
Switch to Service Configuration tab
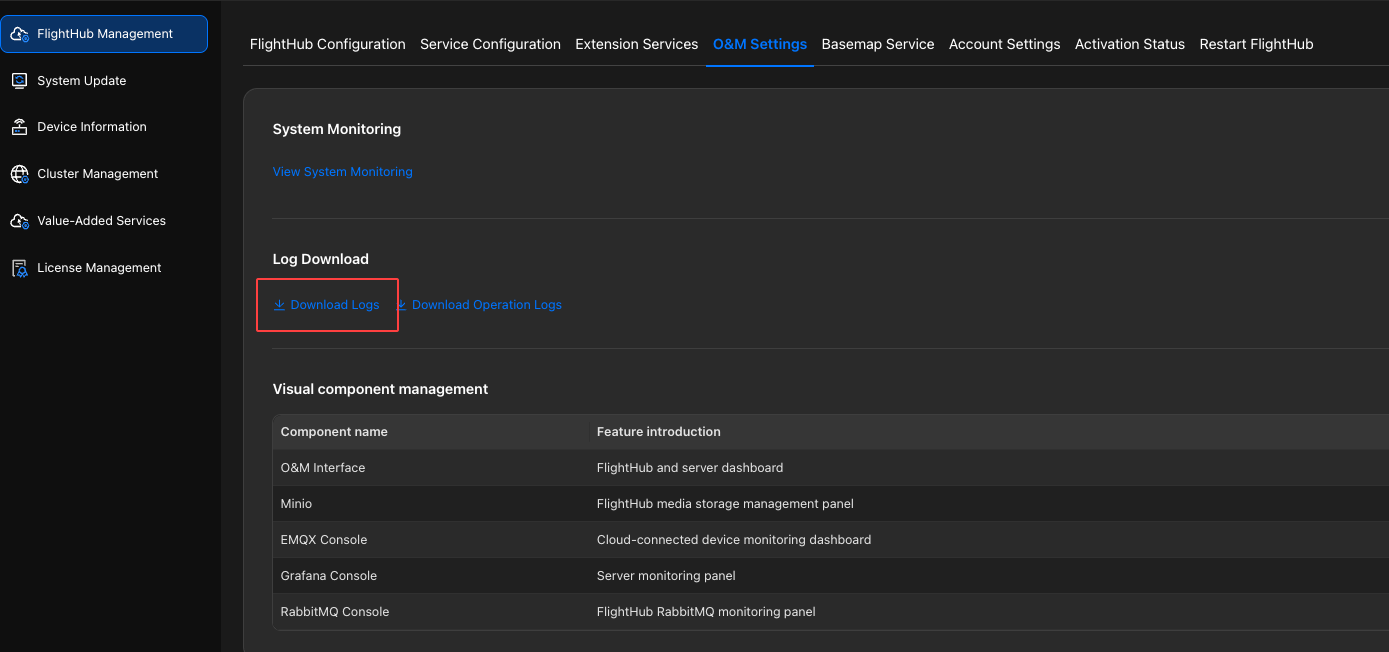[490, 44]
